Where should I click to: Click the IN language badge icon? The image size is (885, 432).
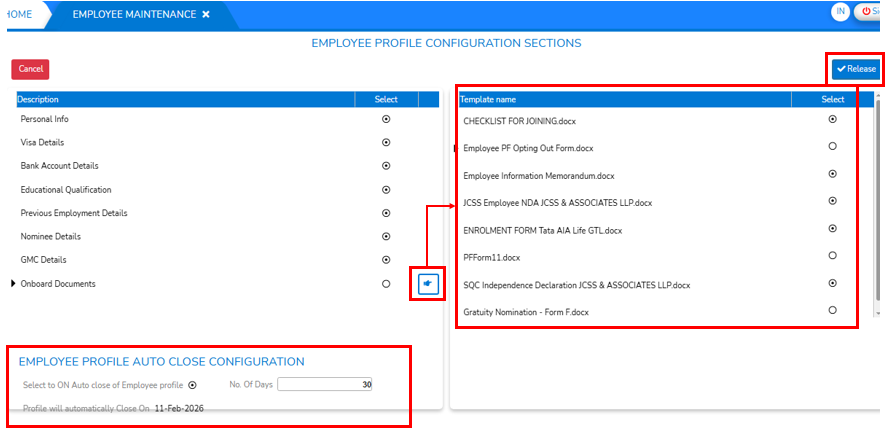(840, 12)
